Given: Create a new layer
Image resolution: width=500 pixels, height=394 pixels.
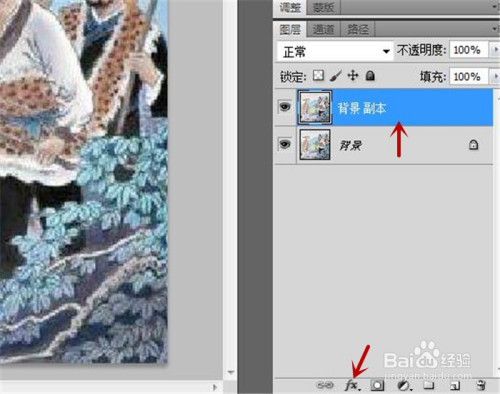Looking at the screenshot, I should click(x=455, y=386).
